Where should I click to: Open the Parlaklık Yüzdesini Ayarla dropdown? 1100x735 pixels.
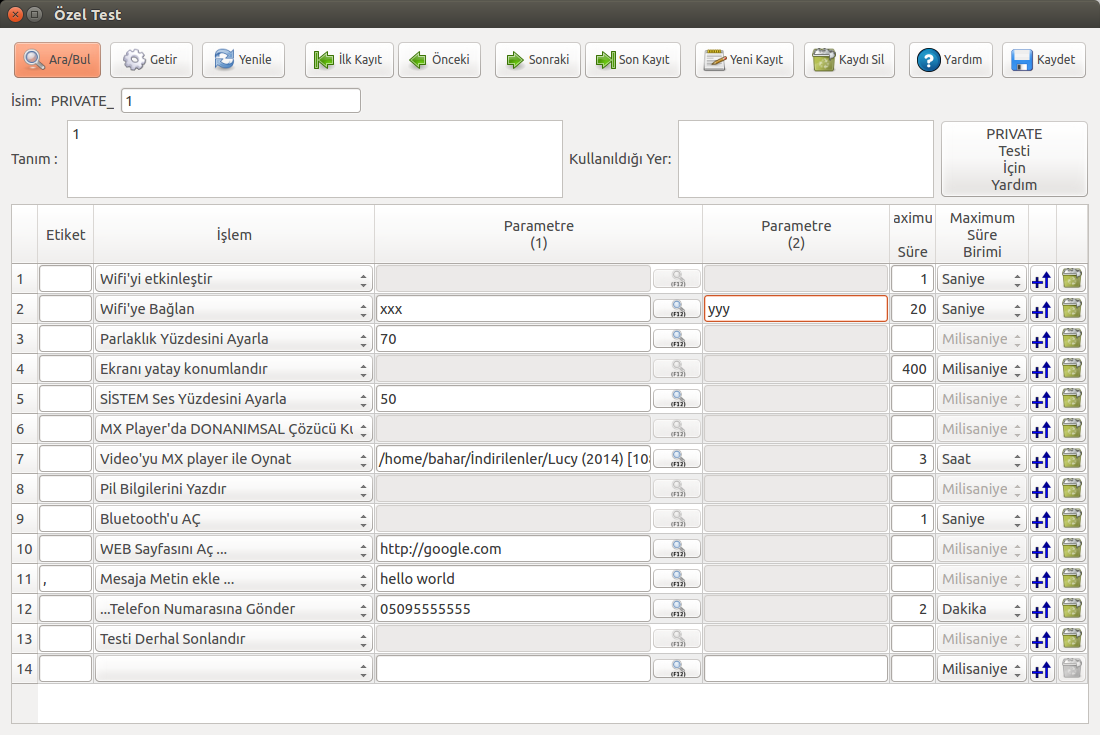(x=234, y=339)
